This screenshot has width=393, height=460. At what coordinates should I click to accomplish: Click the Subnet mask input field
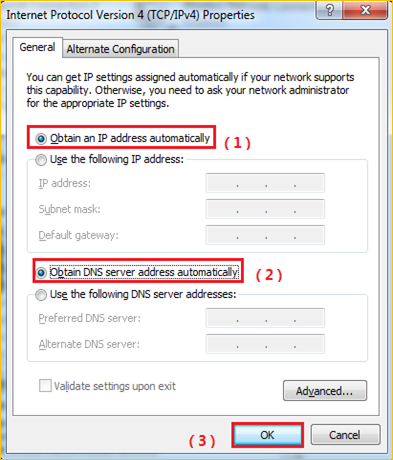265,209
